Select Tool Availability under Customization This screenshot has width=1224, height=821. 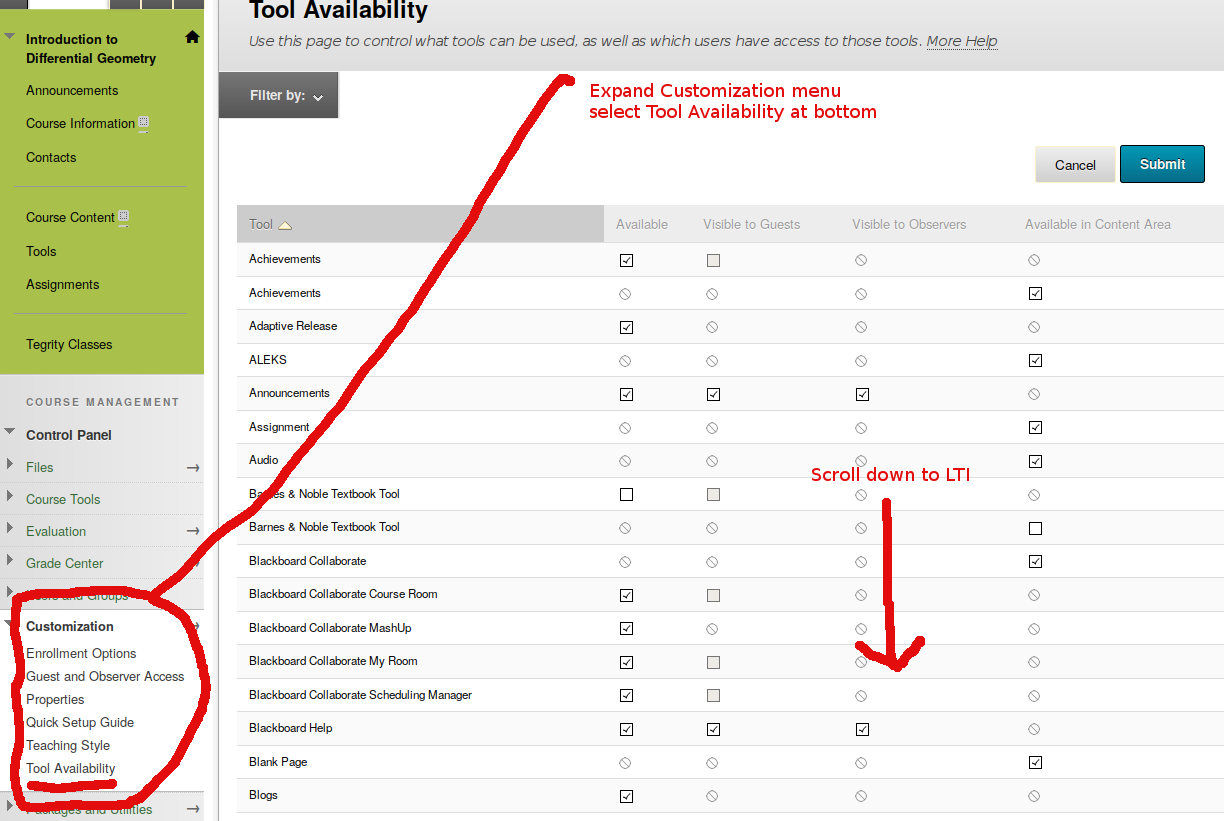pos(71,769)
